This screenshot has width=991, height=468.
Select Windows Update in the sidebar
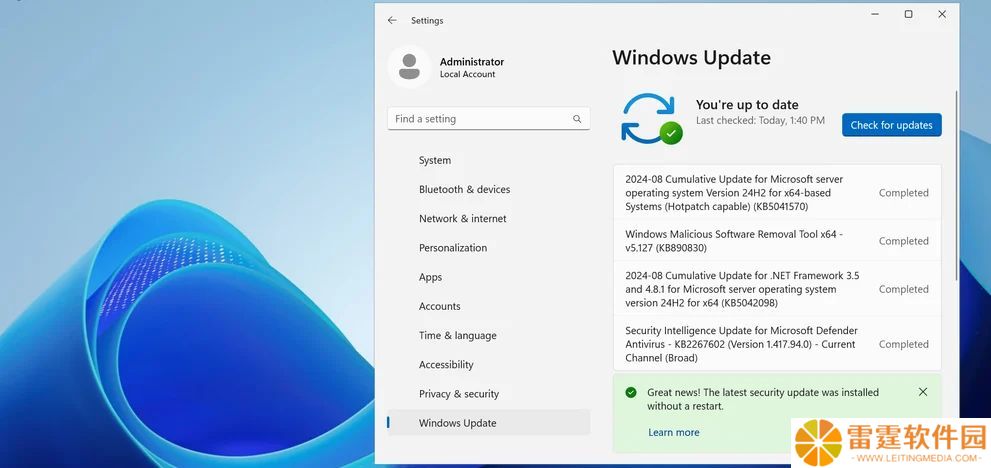pyautogui.click(x=489, y=423)
